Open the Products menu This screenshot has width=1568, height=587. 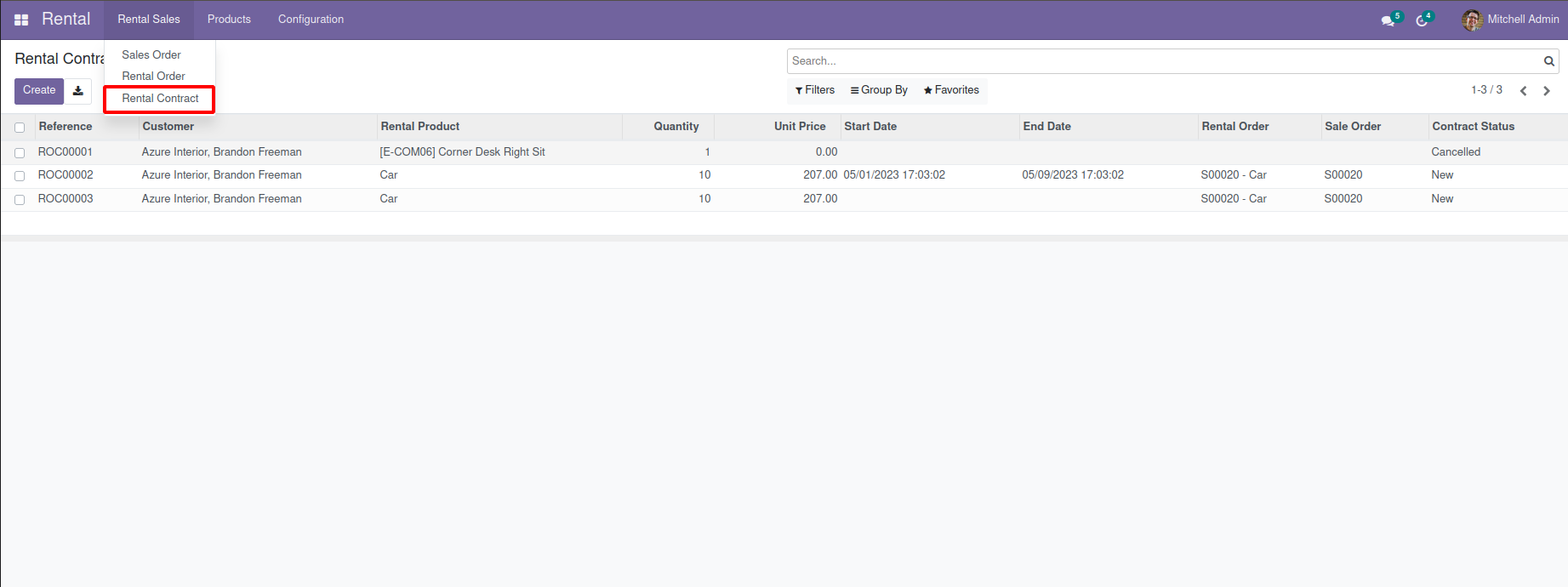tap(229, 20)
